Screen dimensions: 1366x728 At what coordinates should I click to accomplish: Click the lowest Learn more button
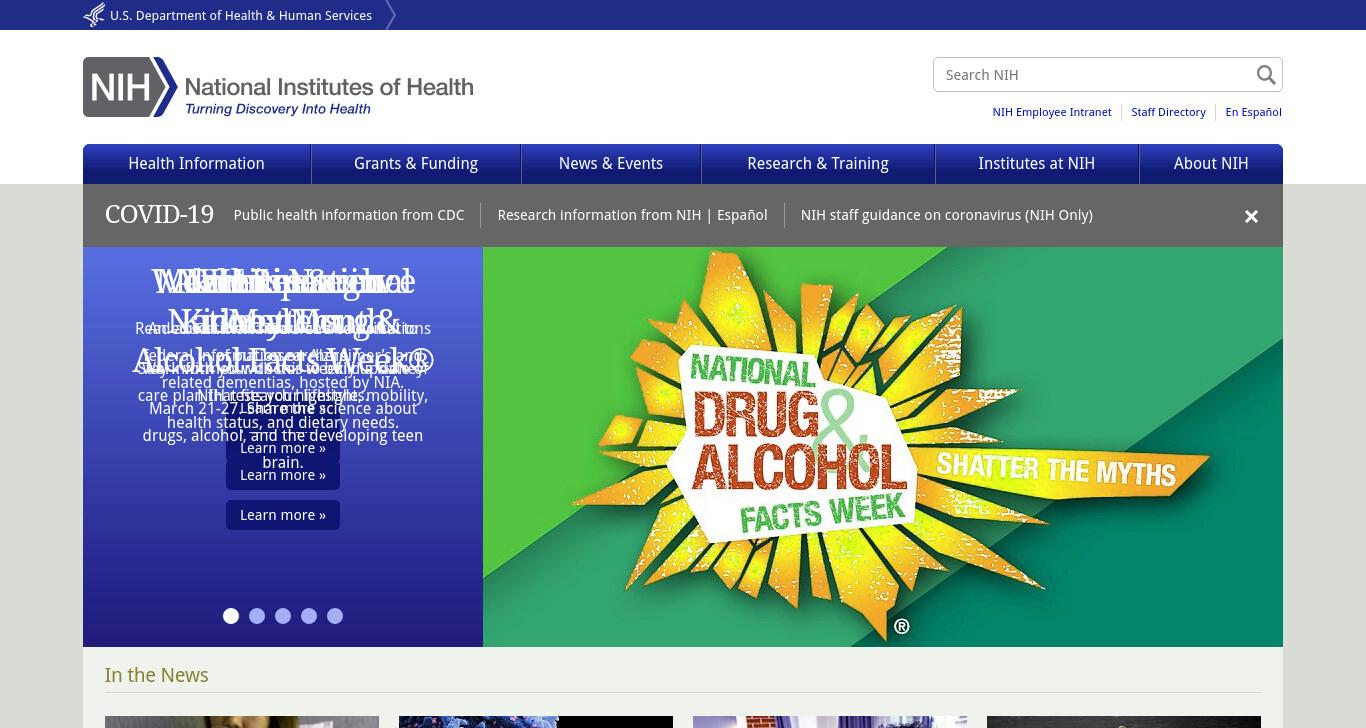click(x=283, y=515)
